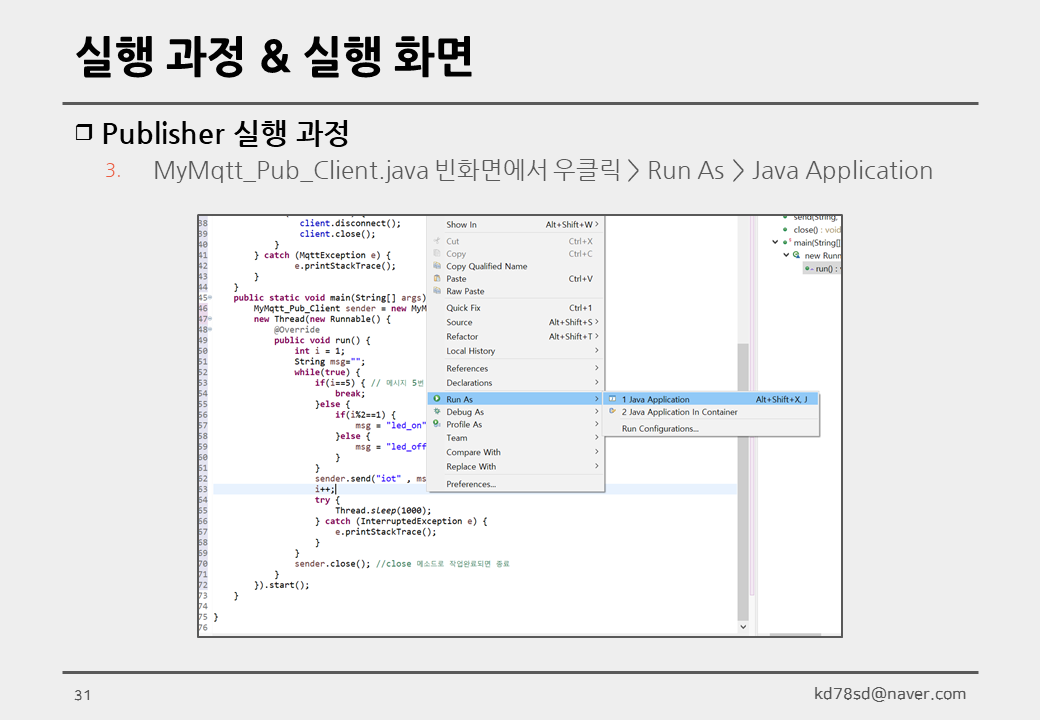Image resolution: width=1040 pixels, height=720 pixels.
Task: Toggle the fold marker at line 48
Action: (x=210, y=330)
